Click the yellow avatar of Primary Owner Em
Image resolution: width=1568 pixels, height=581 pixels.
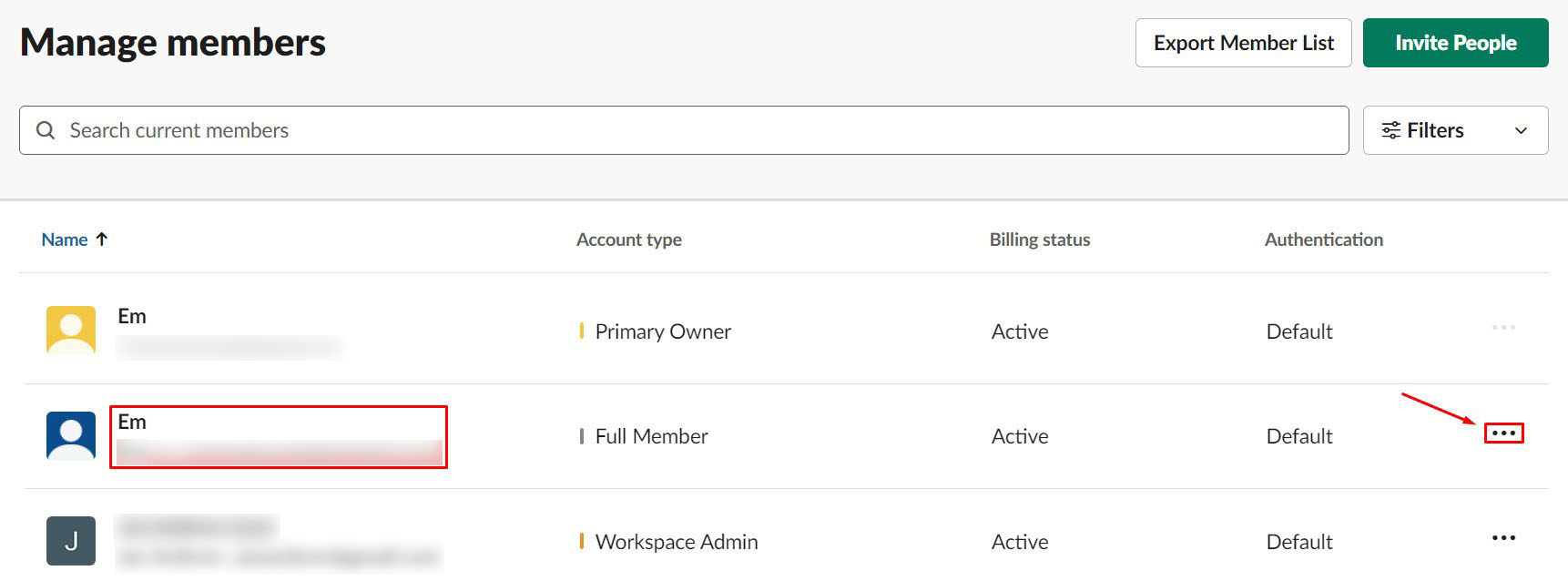click(x=71, y=330)
